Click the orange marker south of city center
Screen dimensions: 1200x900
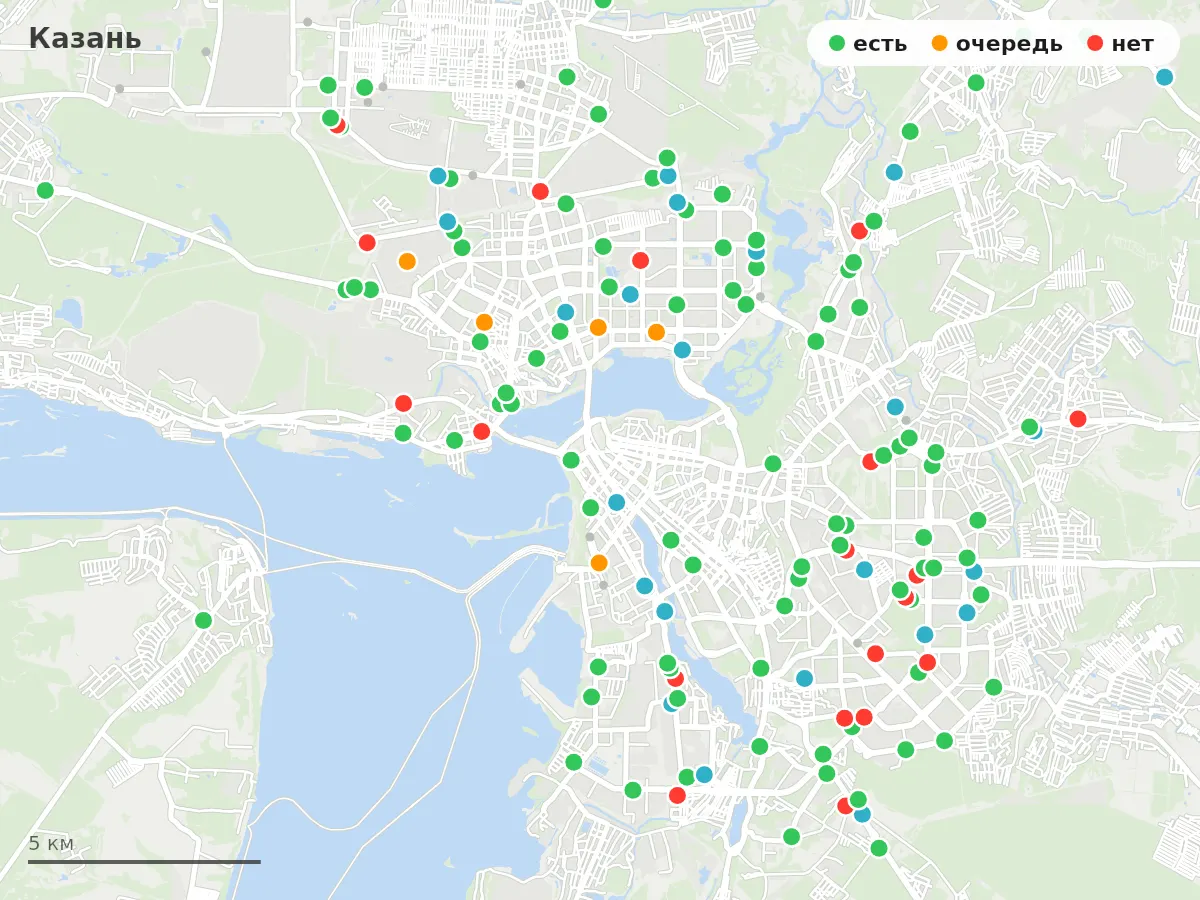(x=599, y=563)
